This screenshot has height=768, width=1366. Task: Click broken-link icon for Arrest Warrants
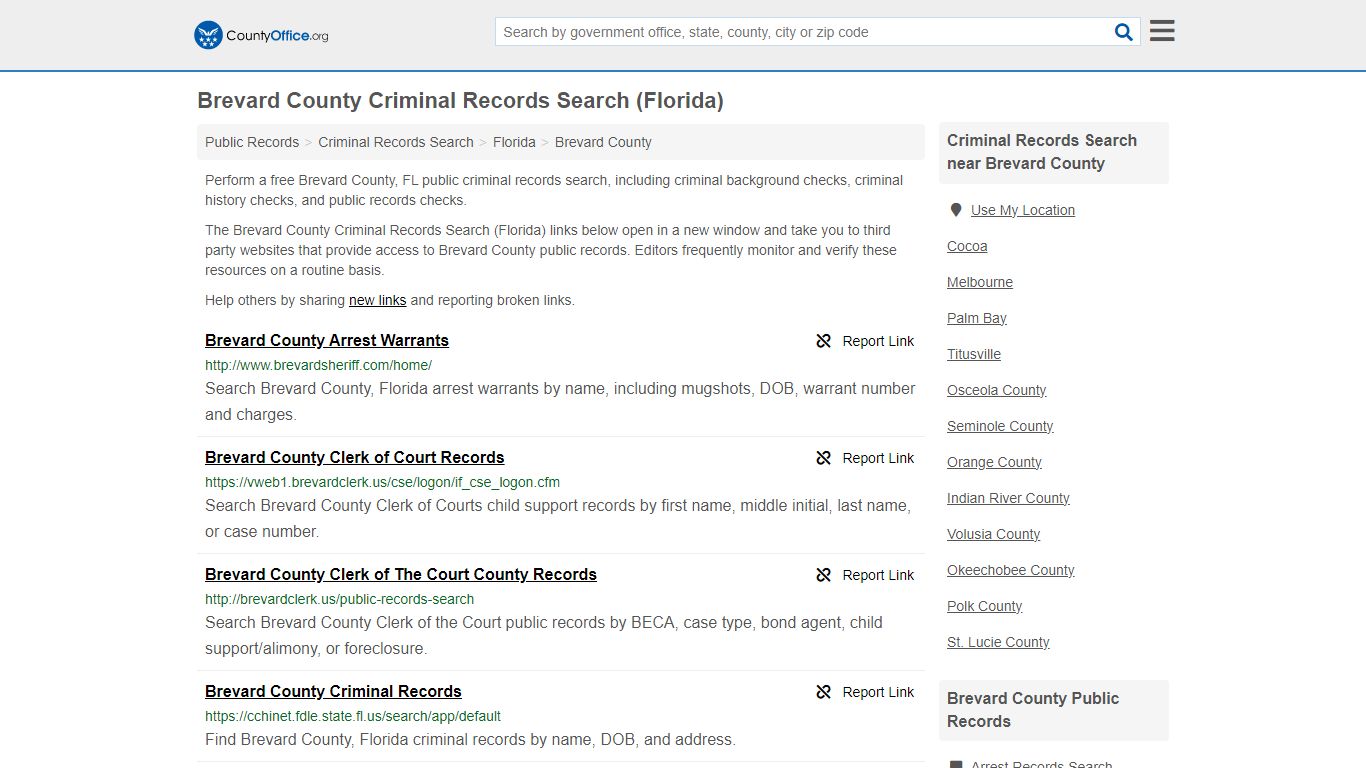pyautogui.click(x=824, y=341)
